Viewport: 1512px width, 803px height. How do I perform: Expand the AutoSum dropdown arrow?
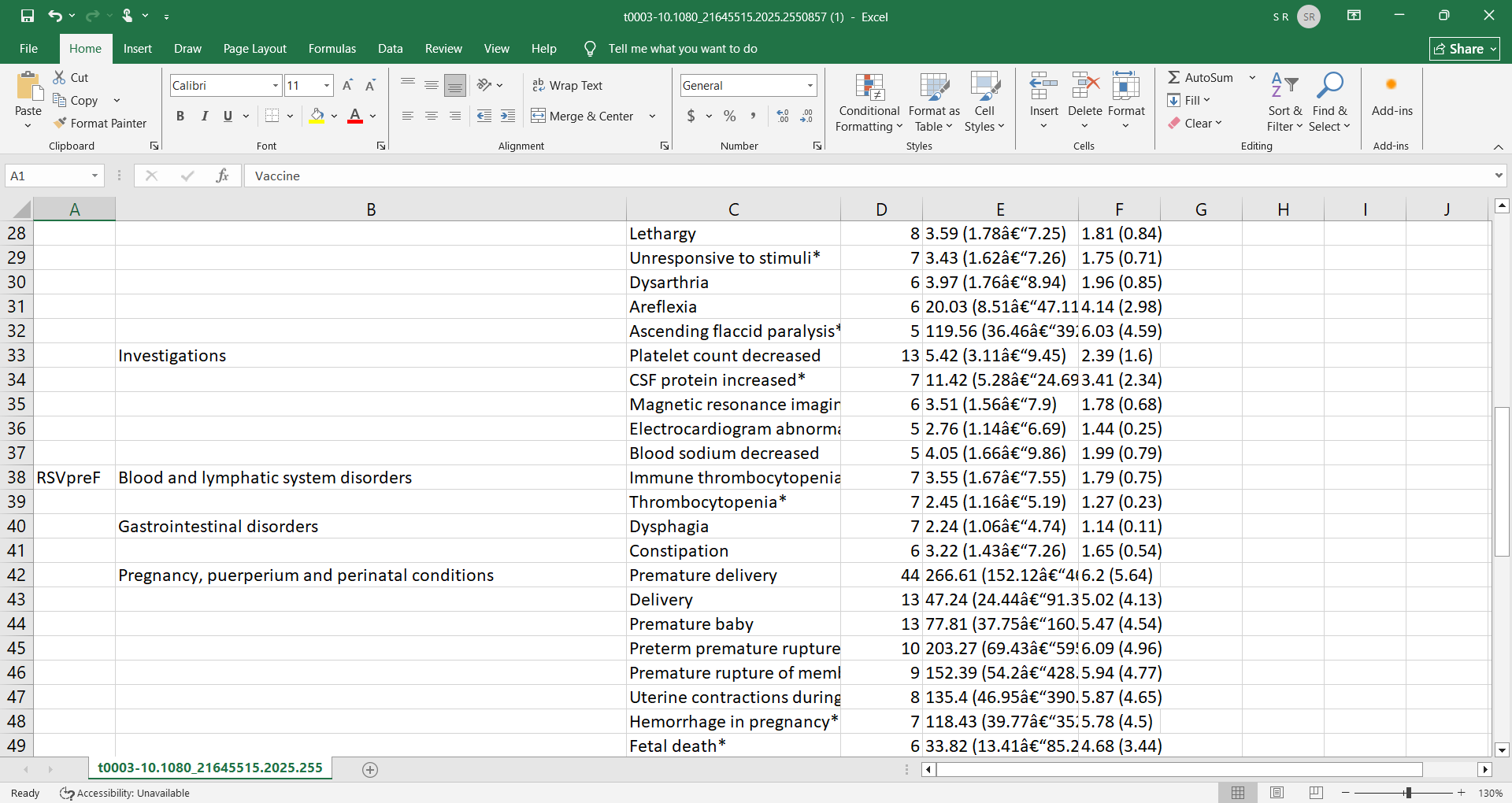(x=1251, y=77)
